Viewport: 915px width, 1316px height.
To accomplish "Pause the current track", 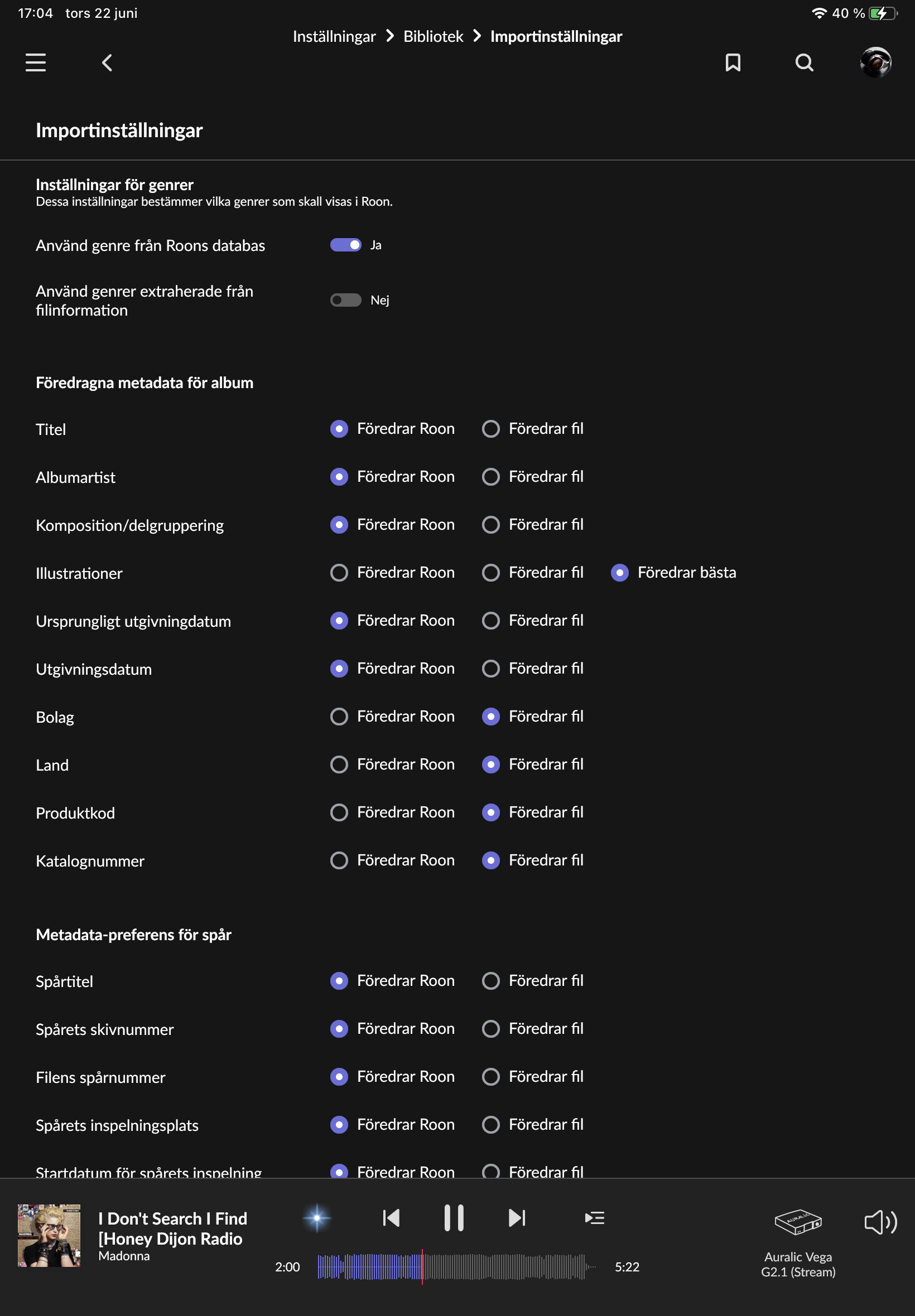I will (x=454, y=1217).
